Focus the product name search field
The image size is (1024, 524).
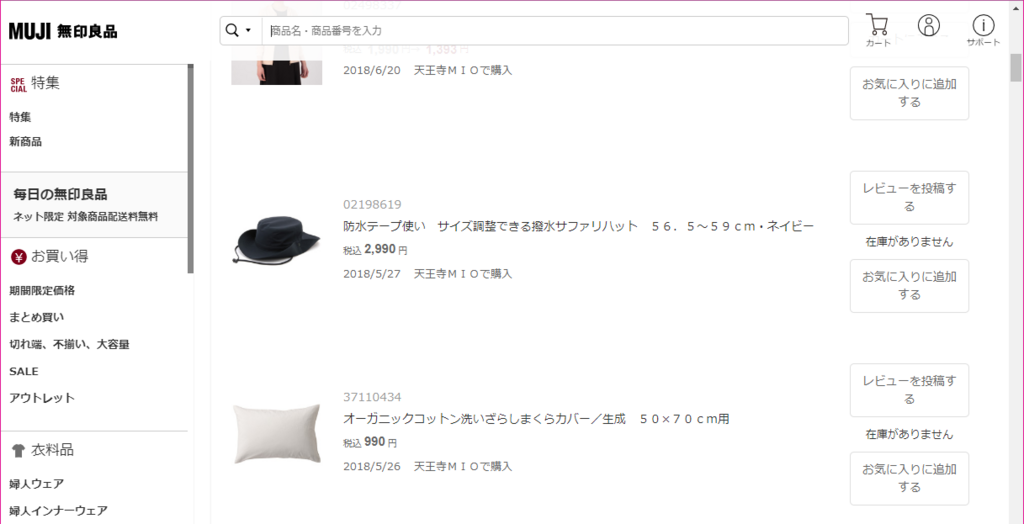tap(555, 31)
